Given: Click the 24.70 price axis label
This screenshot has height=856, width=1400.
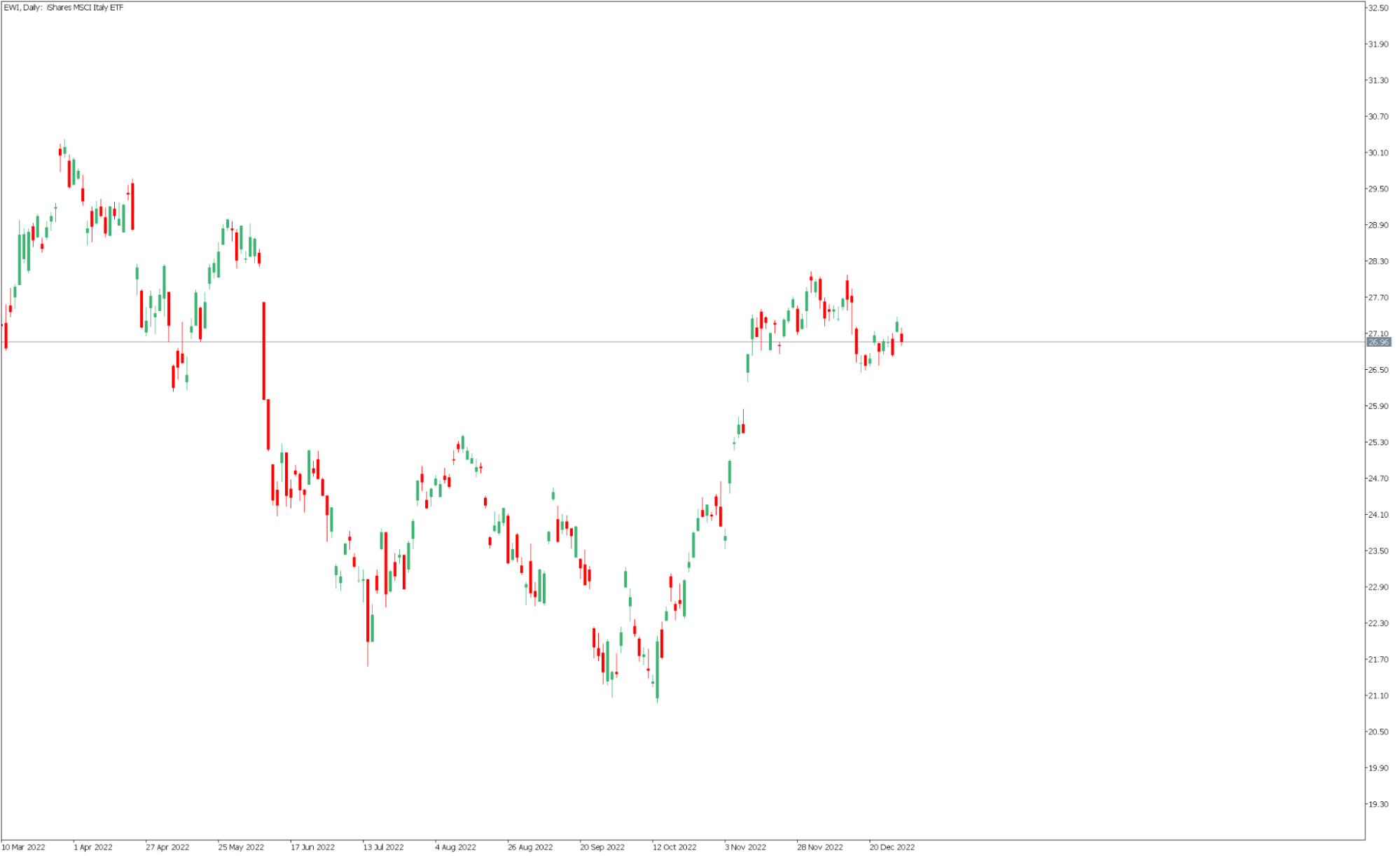Looking at the screenshot, I should (x=1378, y=478).
